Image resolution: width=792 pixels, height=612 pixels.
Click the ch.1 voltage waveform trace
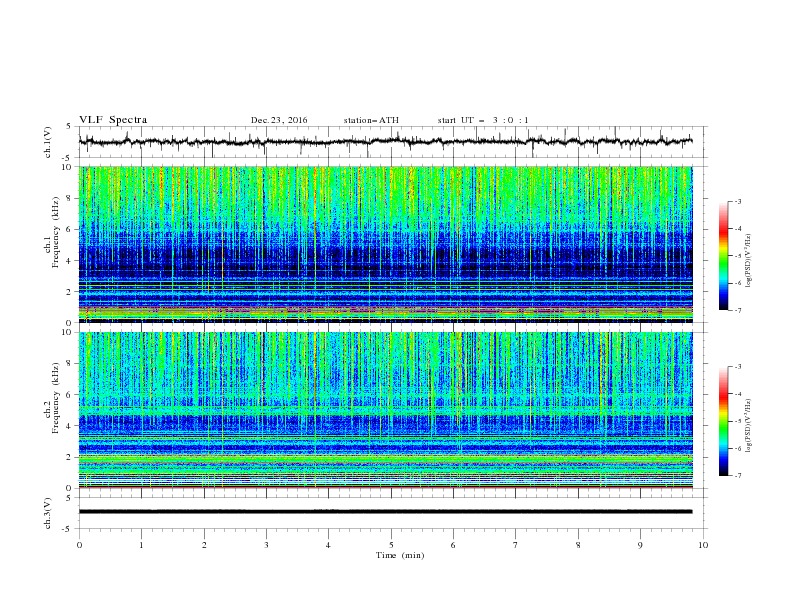tap(385, 141)
